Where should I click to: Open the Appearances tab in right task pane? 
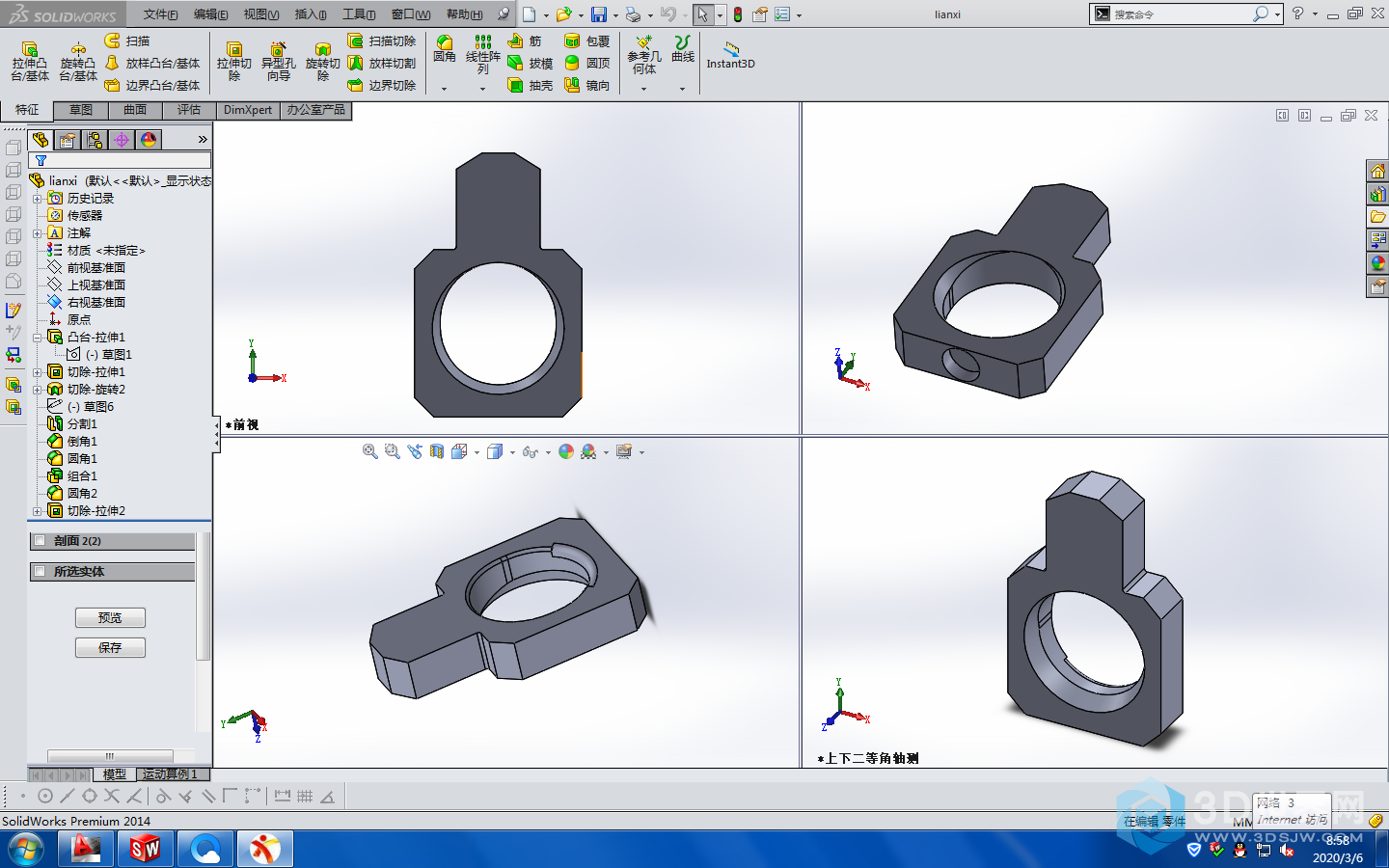click(1377, 263)
